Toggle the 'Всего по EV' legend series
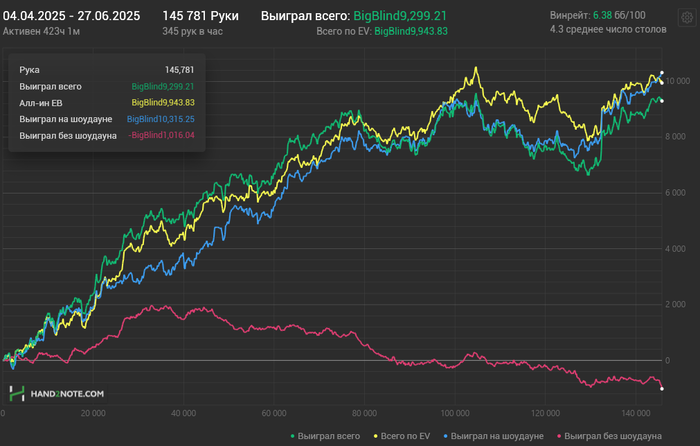This screenshot has height=446, width=700. (x=402, y=436)
